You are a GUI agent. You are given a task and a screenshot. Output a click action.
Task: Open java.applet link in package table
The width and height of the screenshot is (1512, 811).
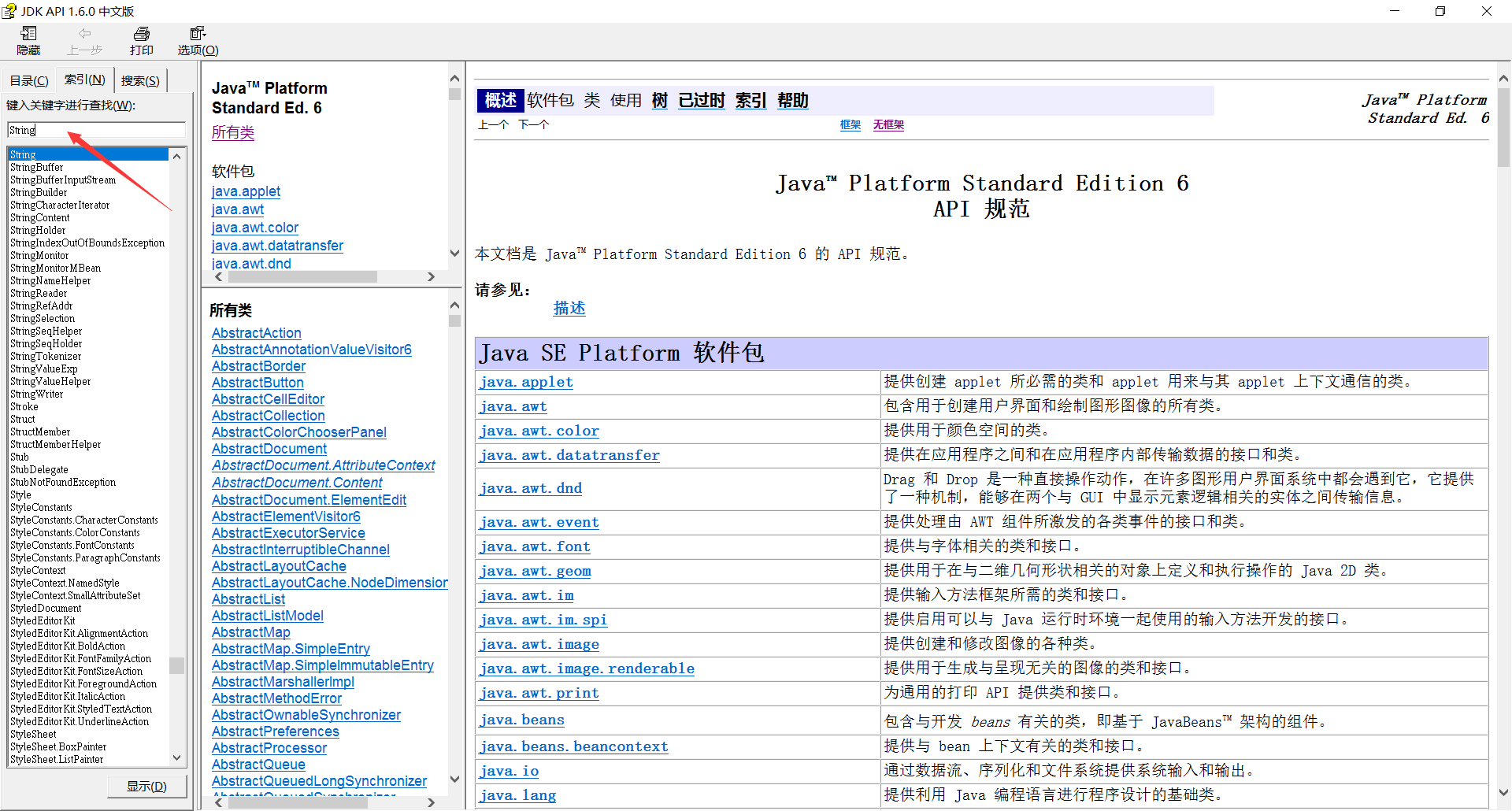coord(526,382)
